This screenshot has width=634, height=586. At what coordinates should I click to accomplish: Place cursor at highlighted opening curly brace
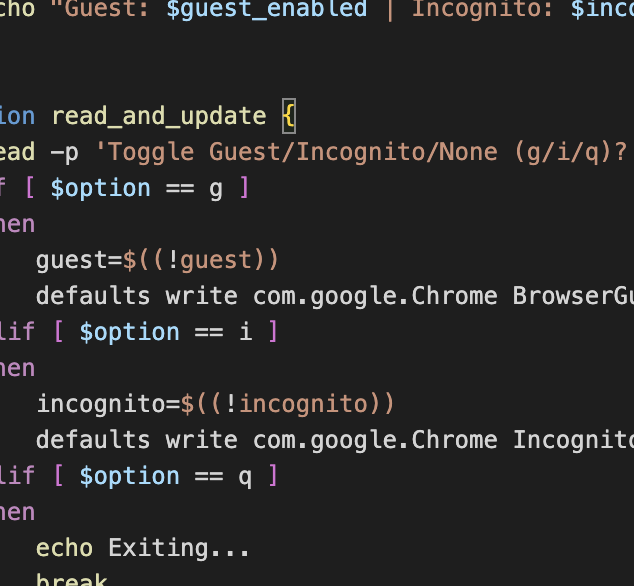(289, 116)
